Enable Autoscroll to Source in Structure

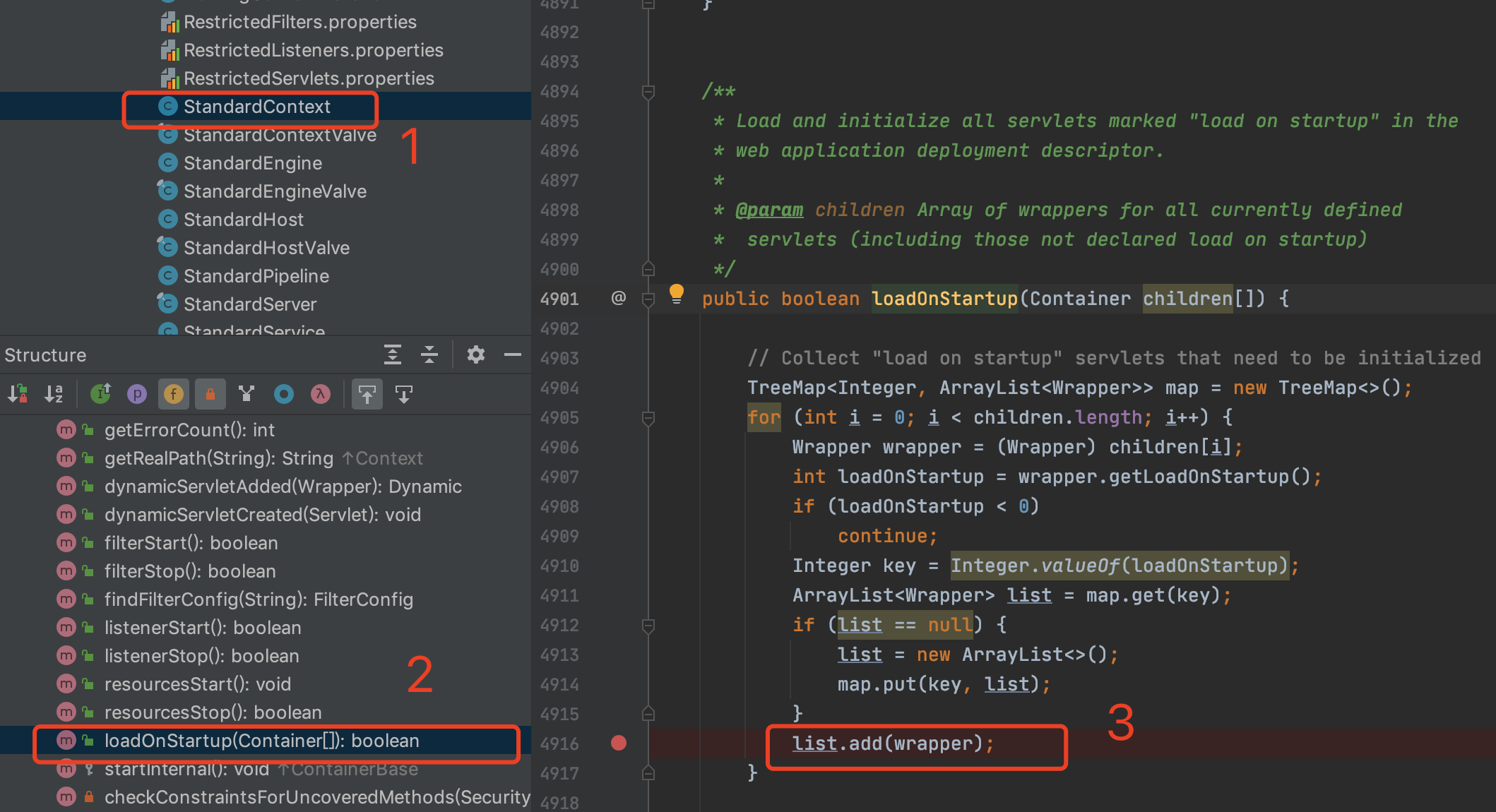pos(367,393)
